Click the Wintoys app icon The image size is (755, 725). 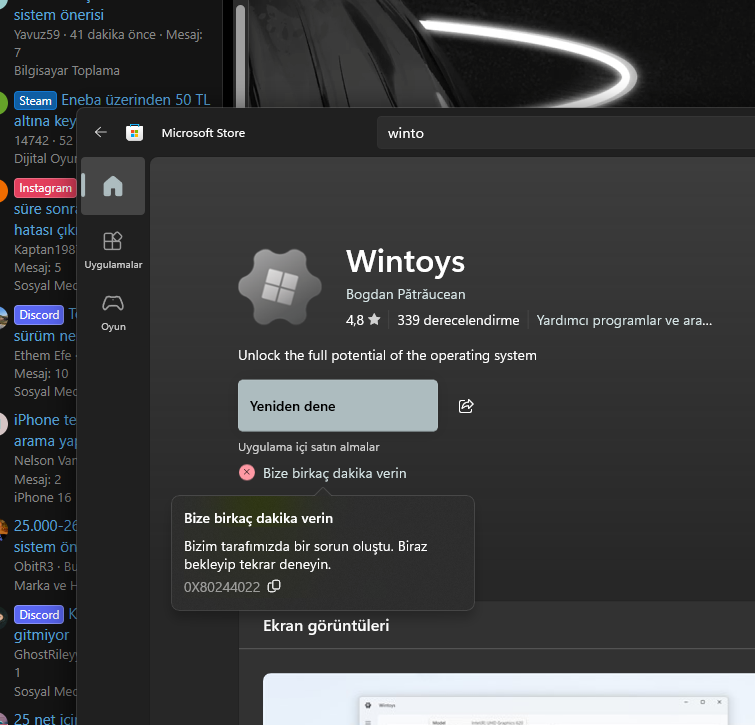[x=280, y=287]
